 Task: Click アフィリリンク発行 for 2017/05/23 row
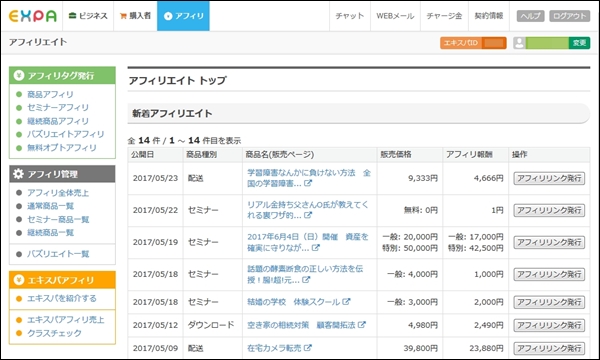[549, 178]
